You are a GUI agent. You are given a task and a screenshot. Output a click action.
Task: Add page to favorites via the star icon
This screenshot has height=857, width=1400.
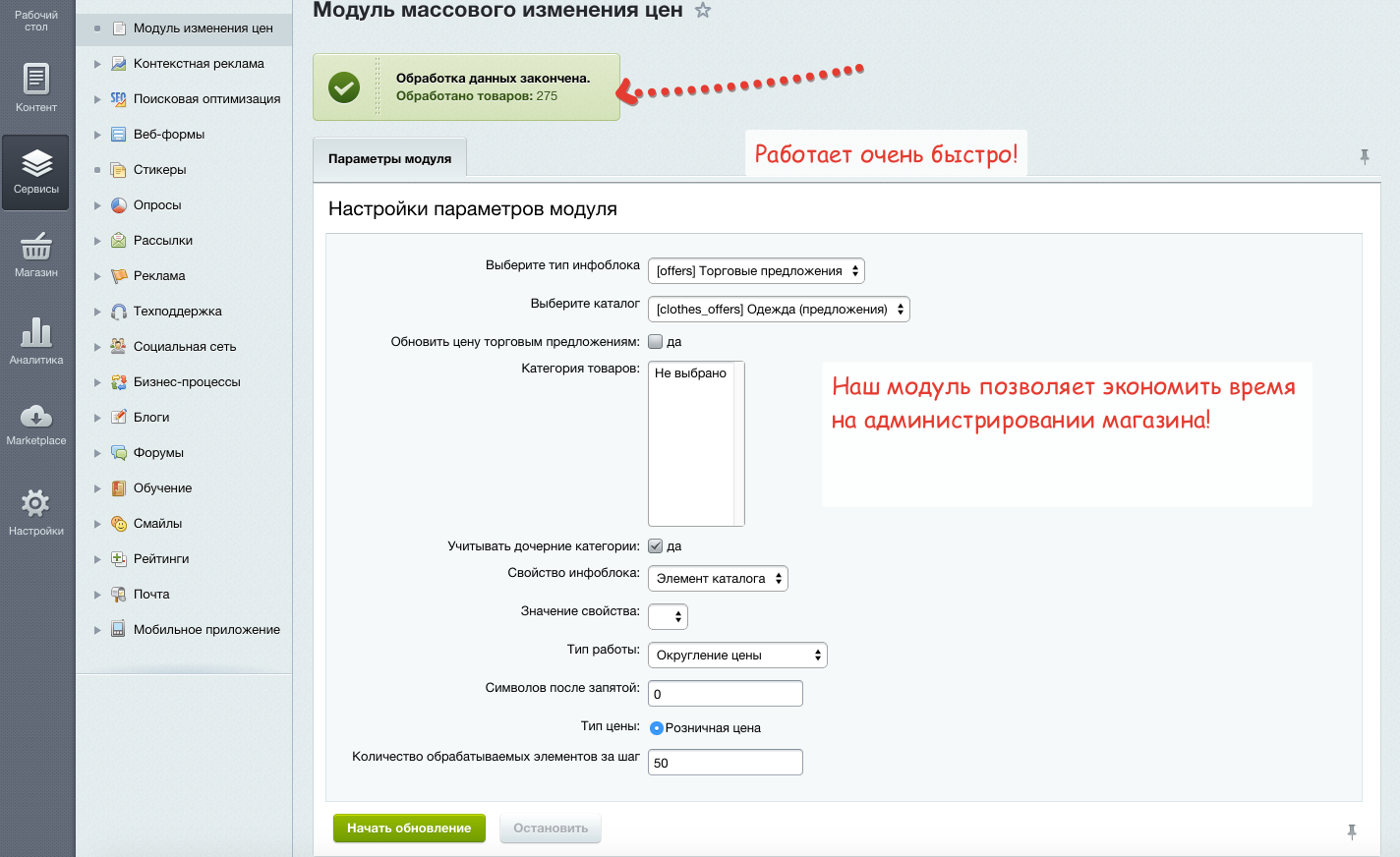coord(703,11)
